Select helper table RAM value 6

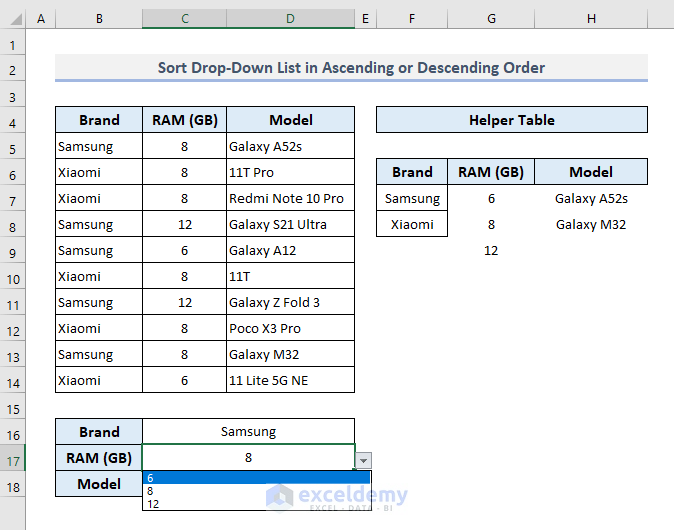tap(491, 198)
